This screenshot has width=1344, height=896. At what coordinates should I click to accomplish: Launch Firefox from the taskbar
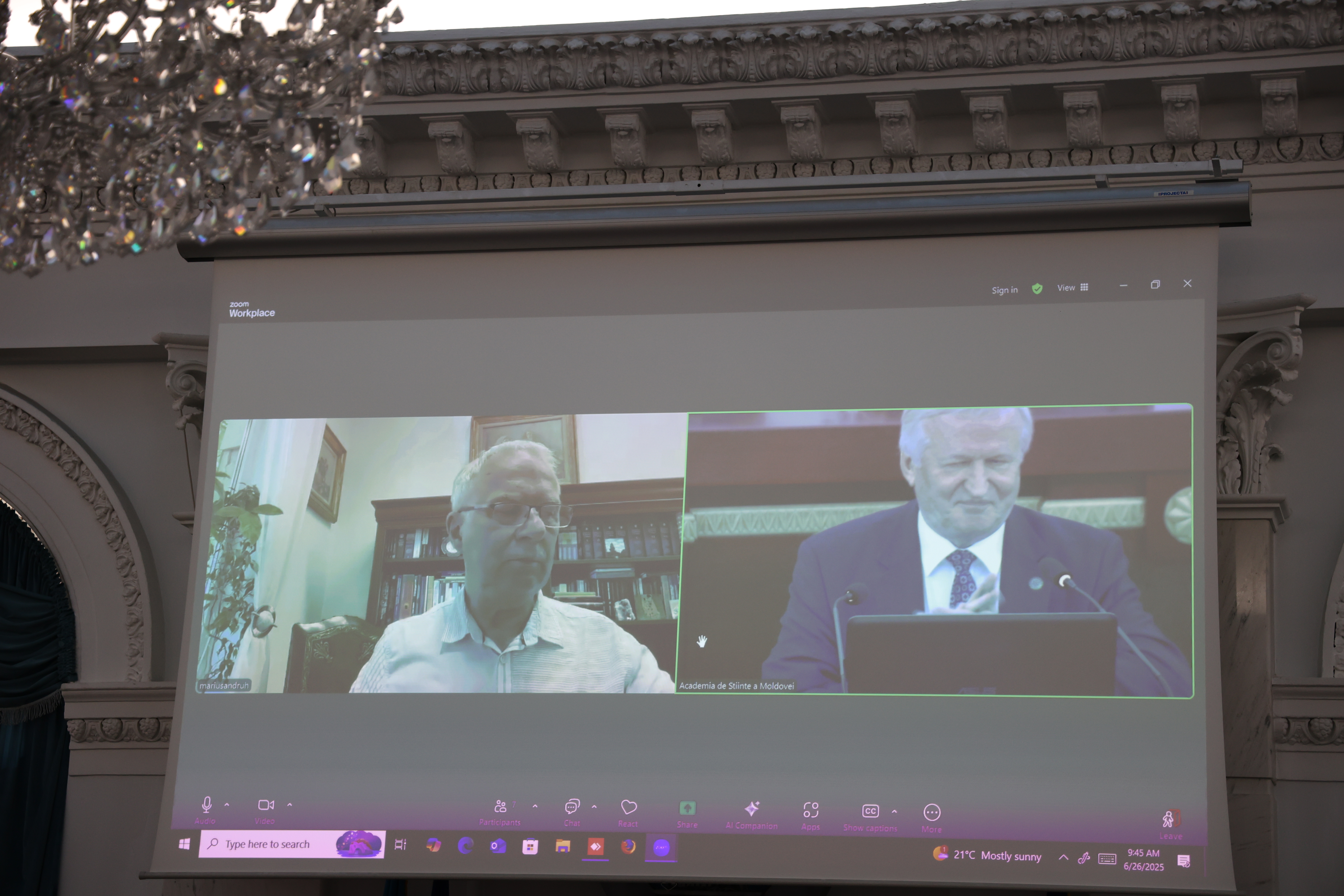click(628, 847)
